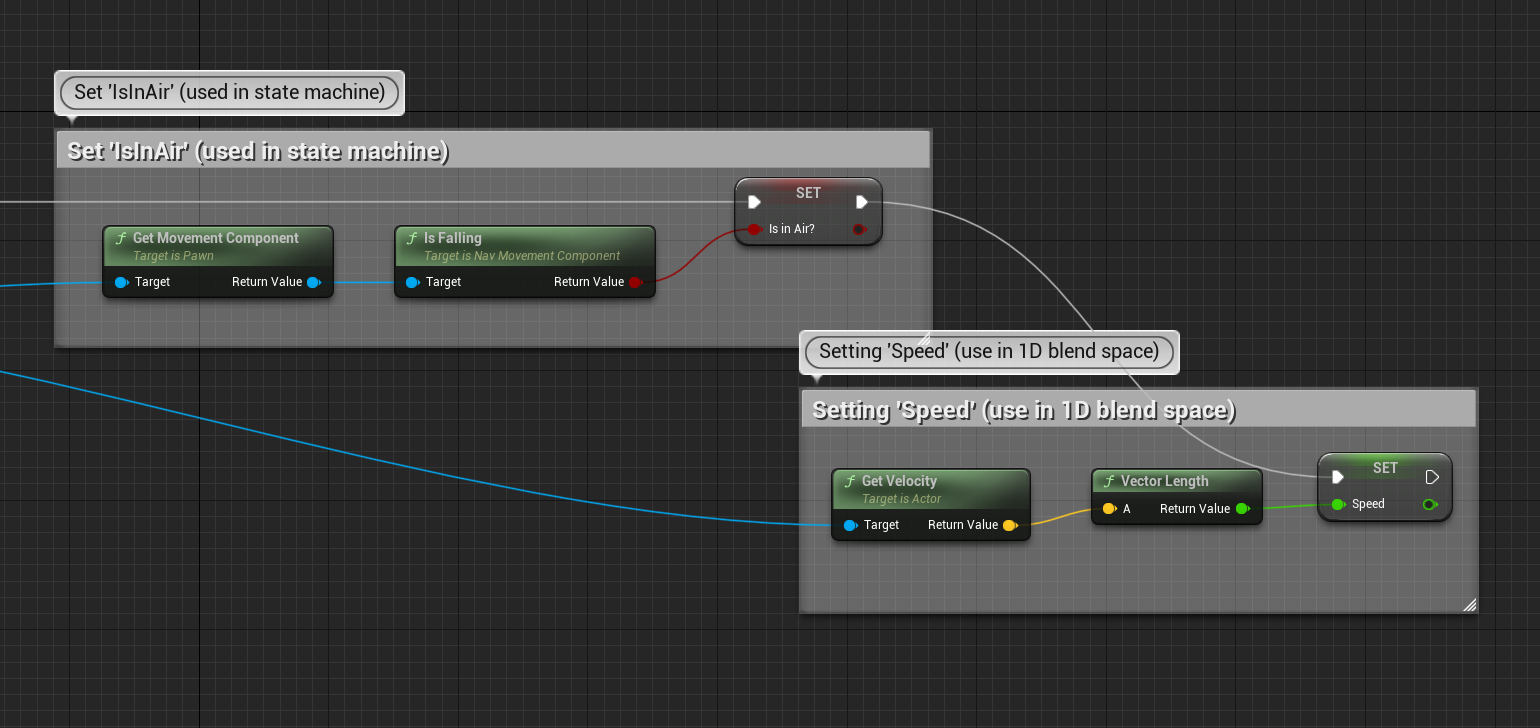Click the red 'Is in Air?' input pin

click(754, 229)
